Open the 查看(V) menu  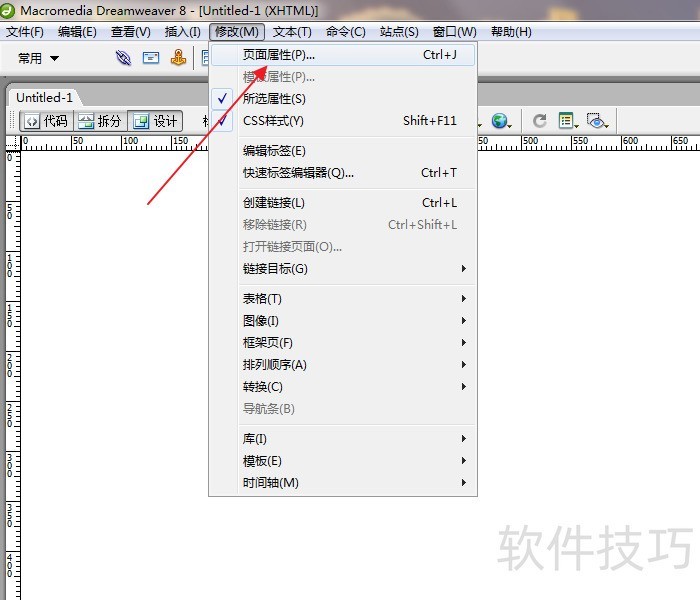131,32
